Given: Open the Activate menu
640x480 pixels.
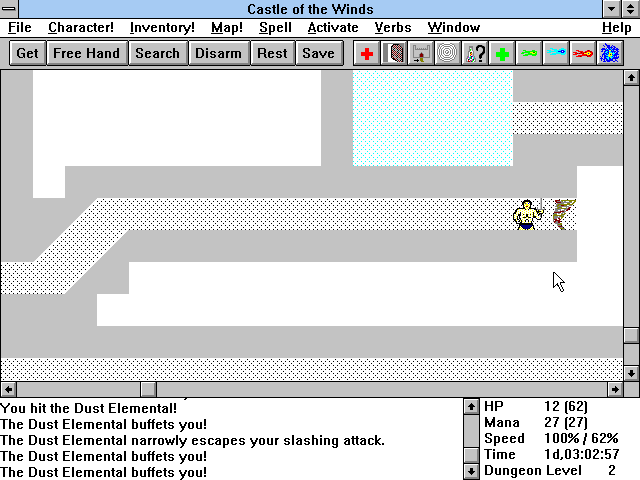Looking at the screenshot, I should (333, 28).
